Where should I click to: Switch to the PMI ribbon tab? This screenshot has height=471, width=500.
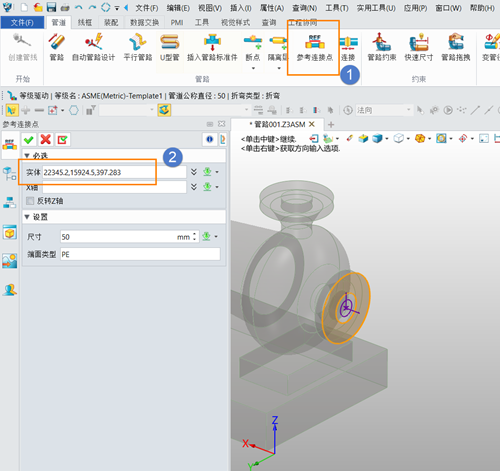pos(177,22)
